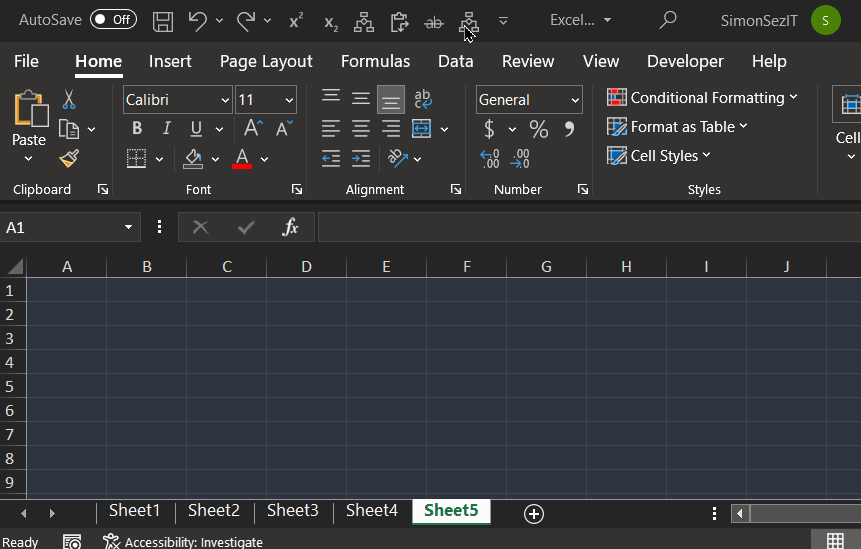The height and width of the screenshot is (549, 861).
Task: Click the Undo arrow icon
Action: (x=197, y=21)
